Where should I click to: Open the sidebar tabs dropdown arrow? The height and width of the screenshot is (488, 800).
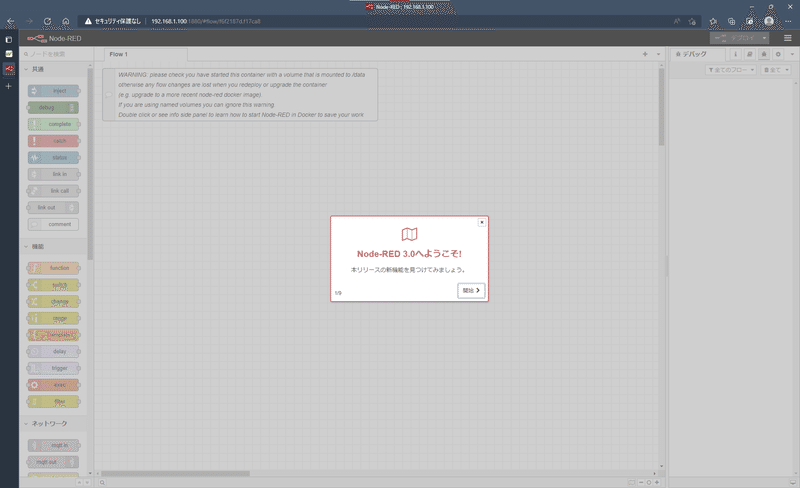point(792,54)
